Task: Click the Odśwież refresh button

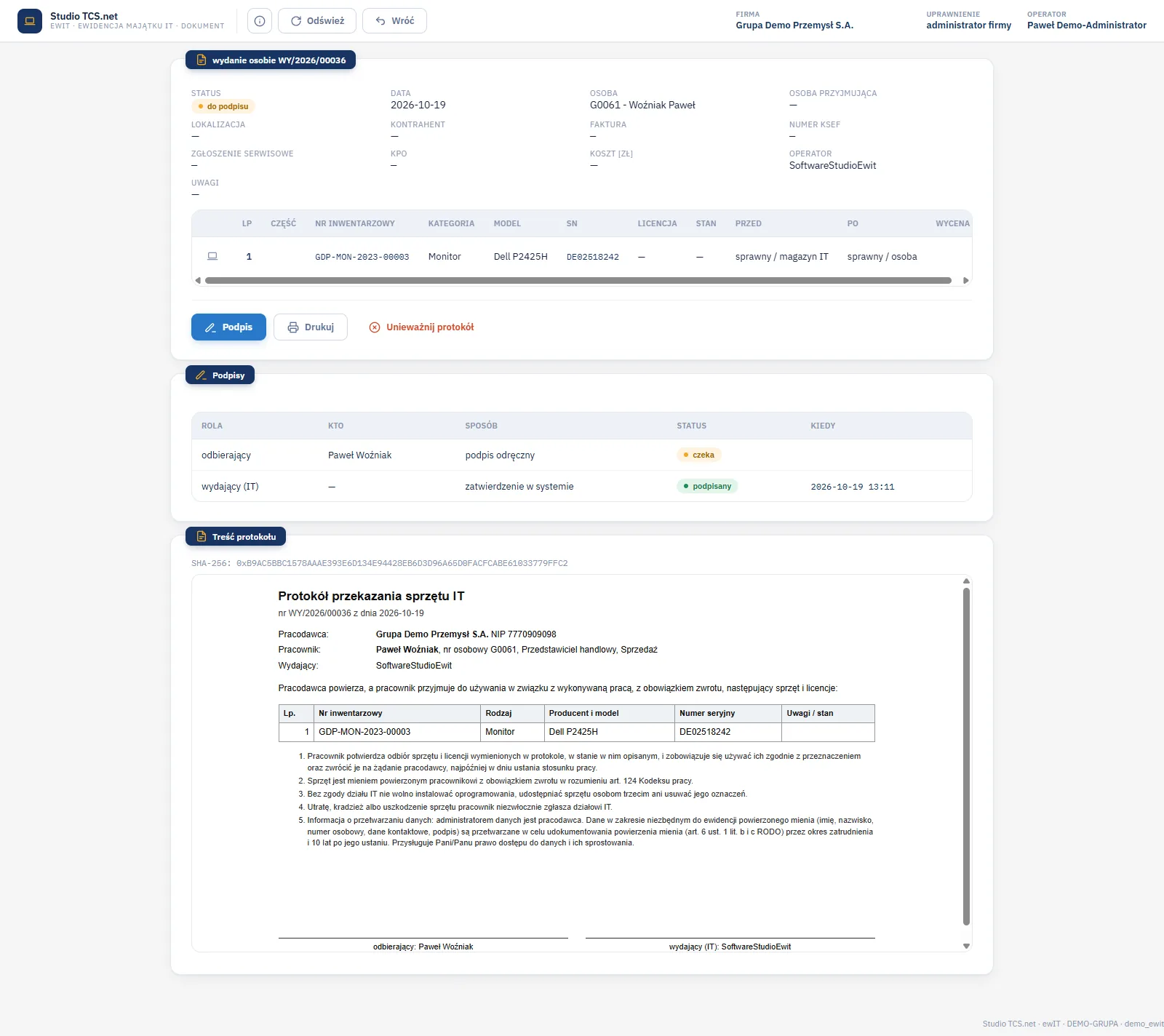Action: [317, 21]
